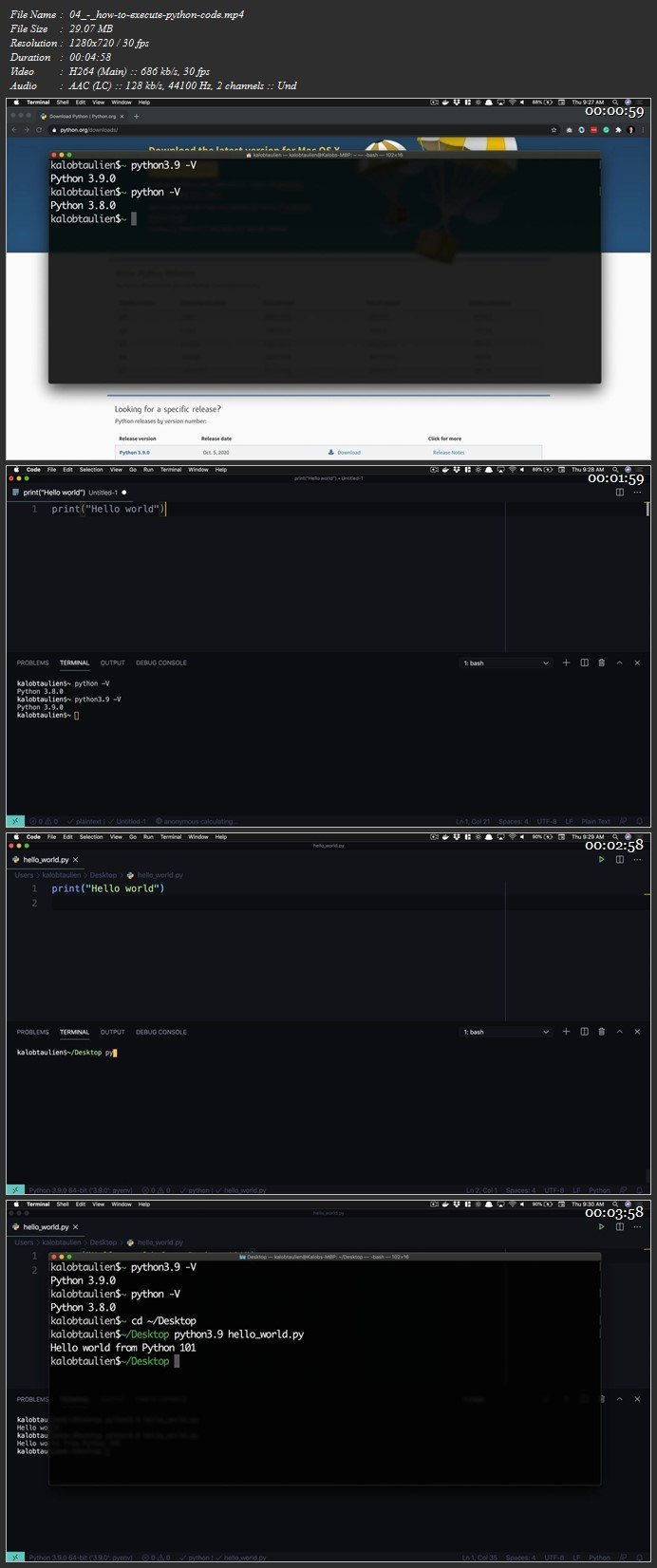Viewport: 657px width, 1568px height.
Task: Click 'Ln 1, Col 21' in the status bar
Action: [473, 821]
